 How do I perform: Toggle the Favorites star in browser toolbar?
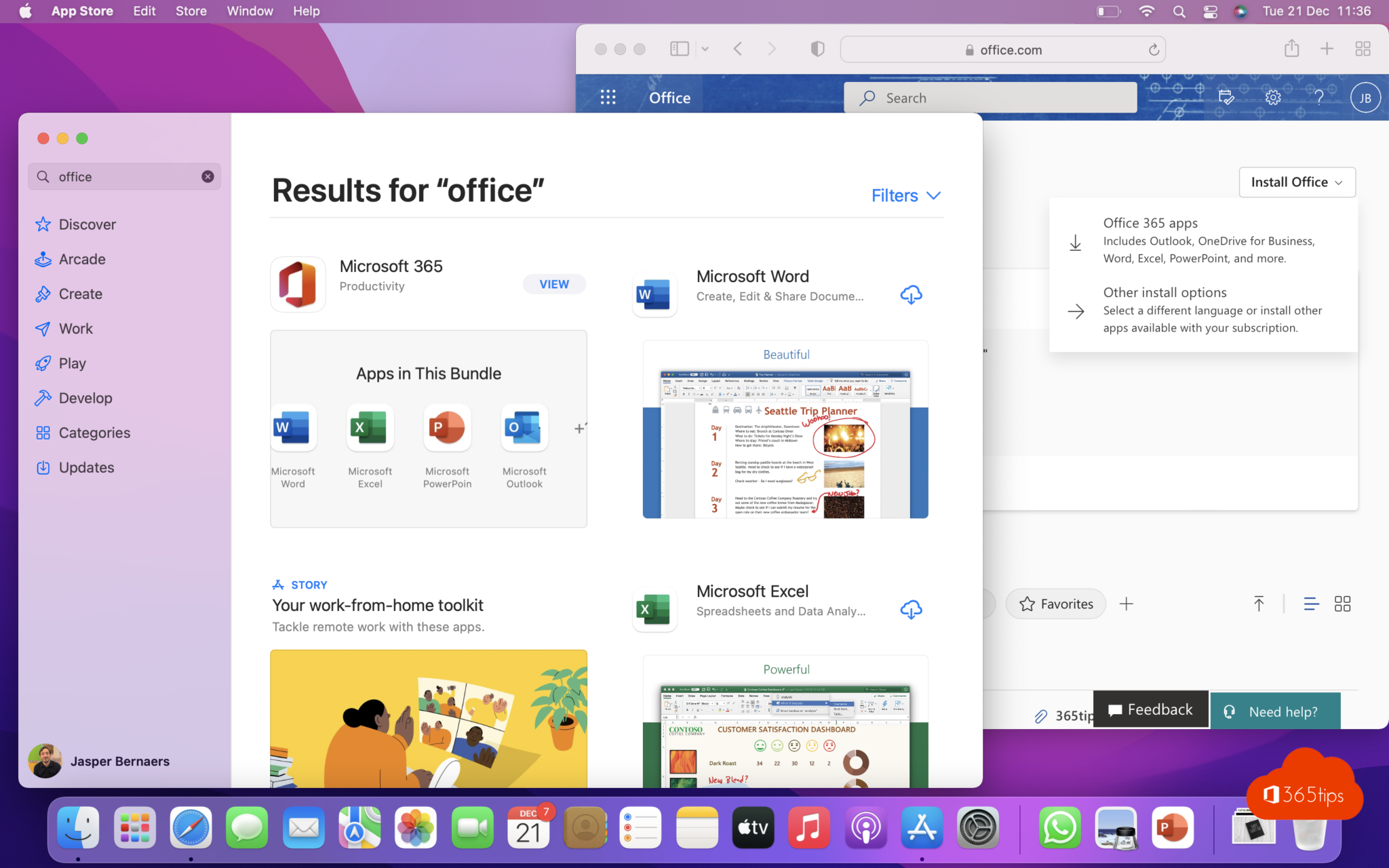coord(1027,603)
